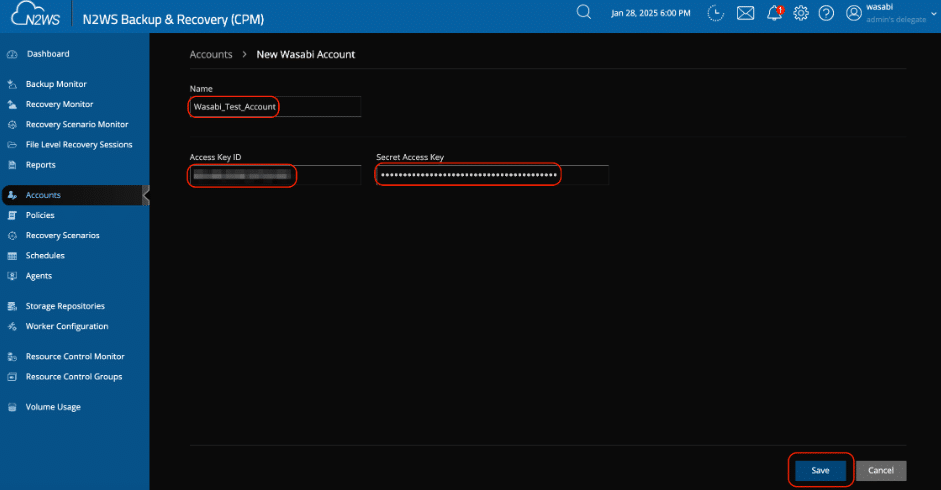Click the File Level Recovery Sessions icon
941x490 pixels.
[x=12, y=145]
